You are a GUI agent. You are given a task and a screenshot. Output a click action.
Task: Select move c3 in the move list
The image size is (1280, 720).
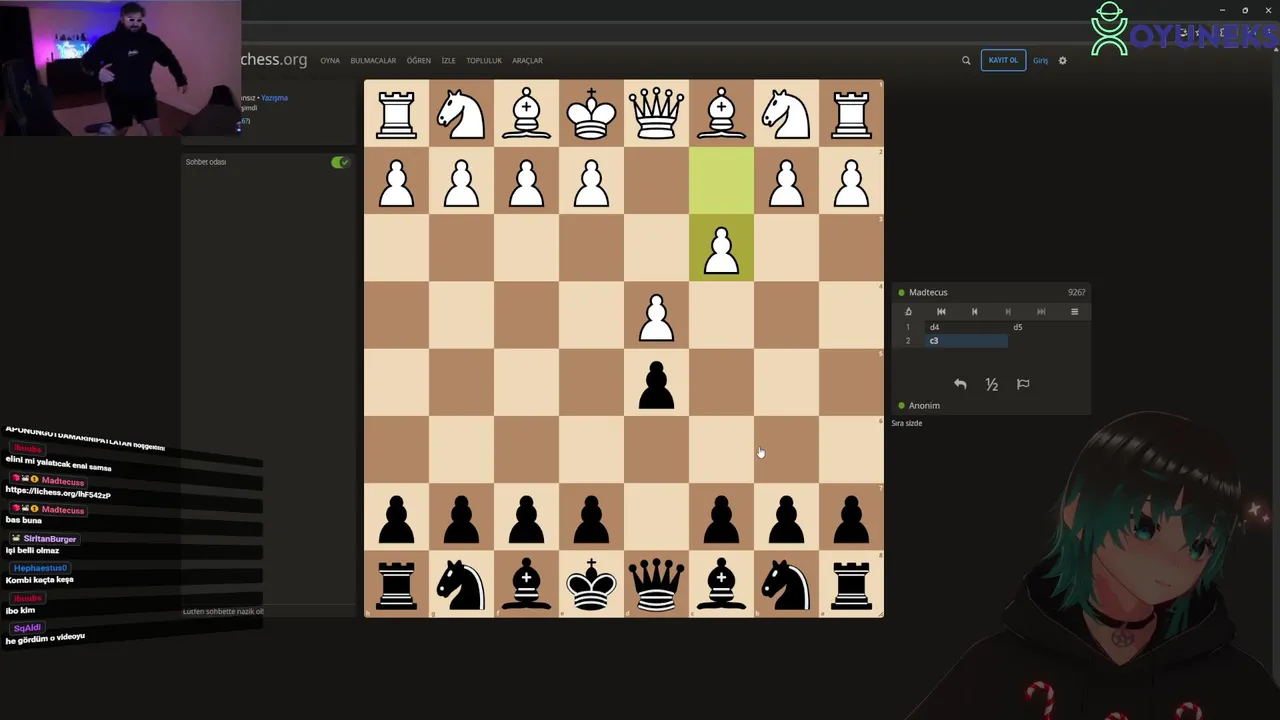[965, 341]
